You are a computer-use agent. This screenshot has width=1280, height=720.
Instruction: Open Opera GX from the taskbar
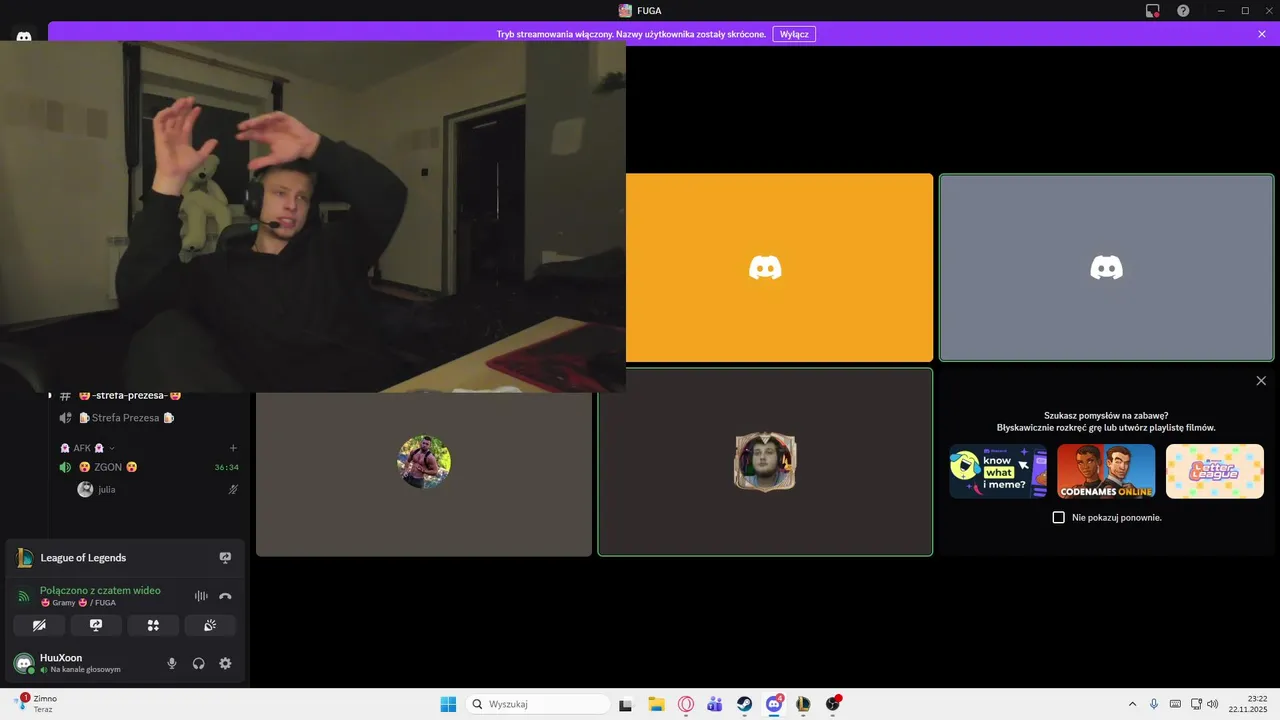pos(686,704)
